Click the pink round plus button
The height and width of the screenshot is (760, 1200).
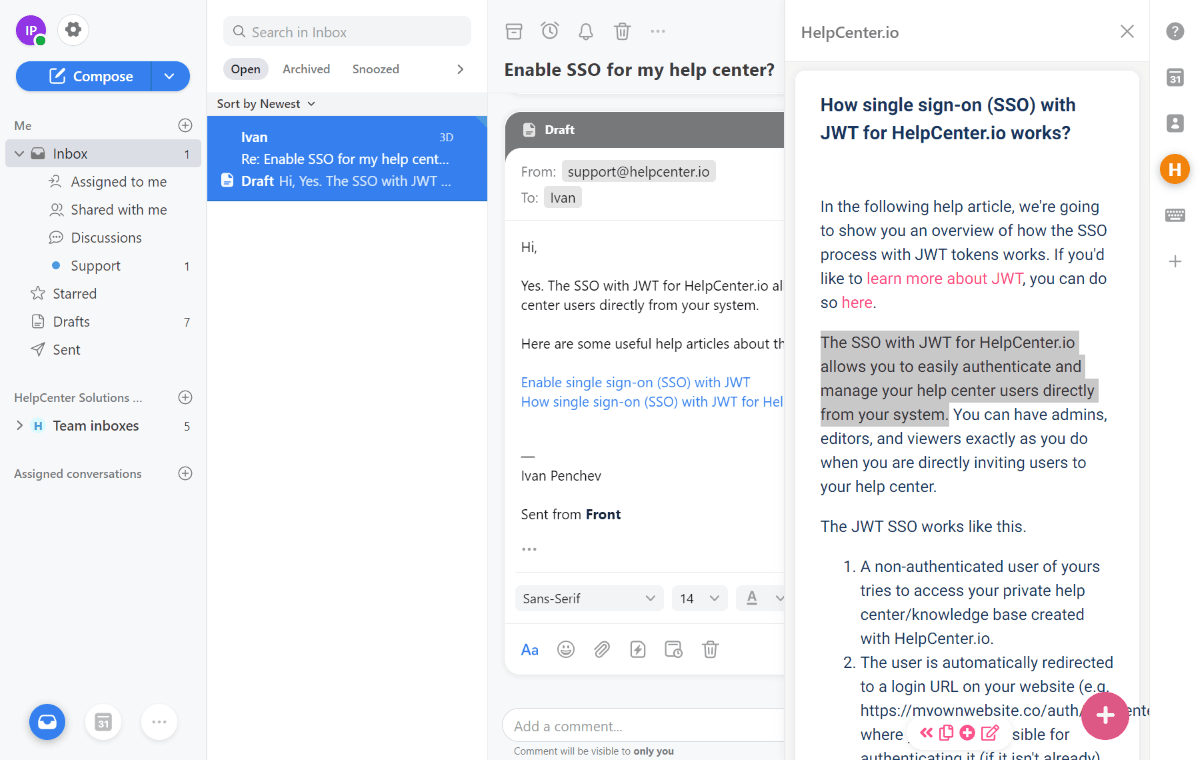[x=1105, y=715]
